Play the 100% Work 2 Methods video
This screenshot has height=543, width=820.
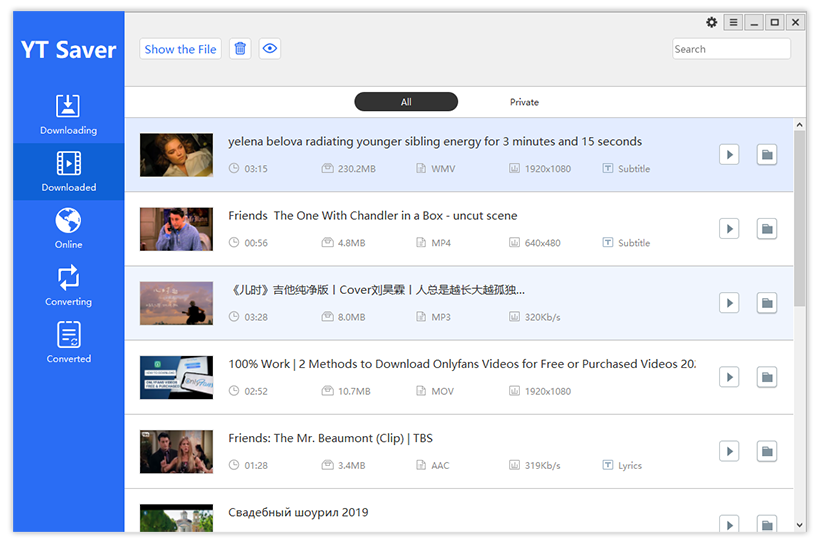(x=729, y=377)
